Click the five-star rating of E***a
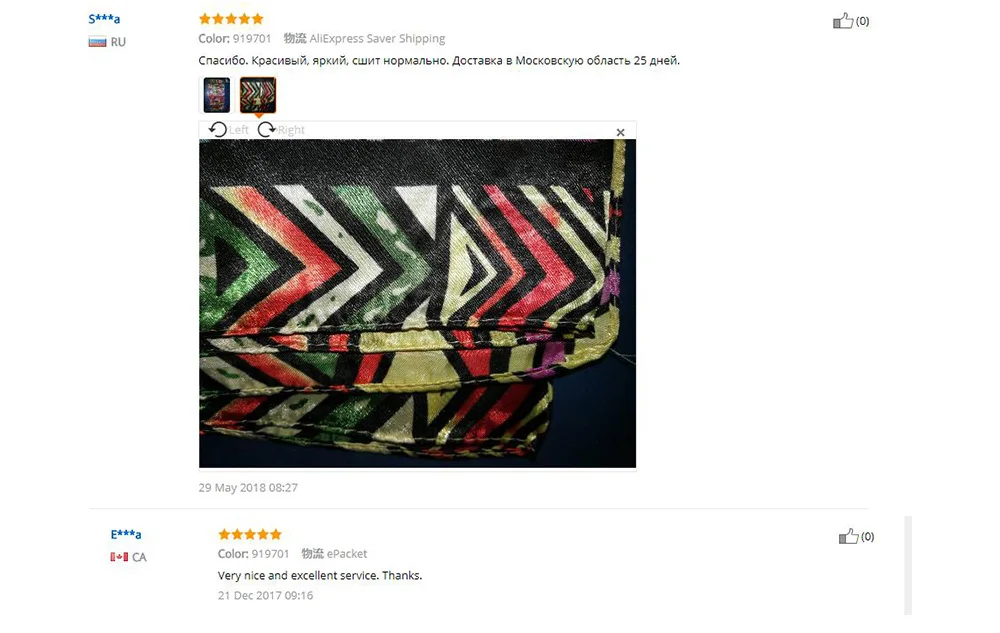The width and height of the screenshot is (1000, 633). coord(250,534)
